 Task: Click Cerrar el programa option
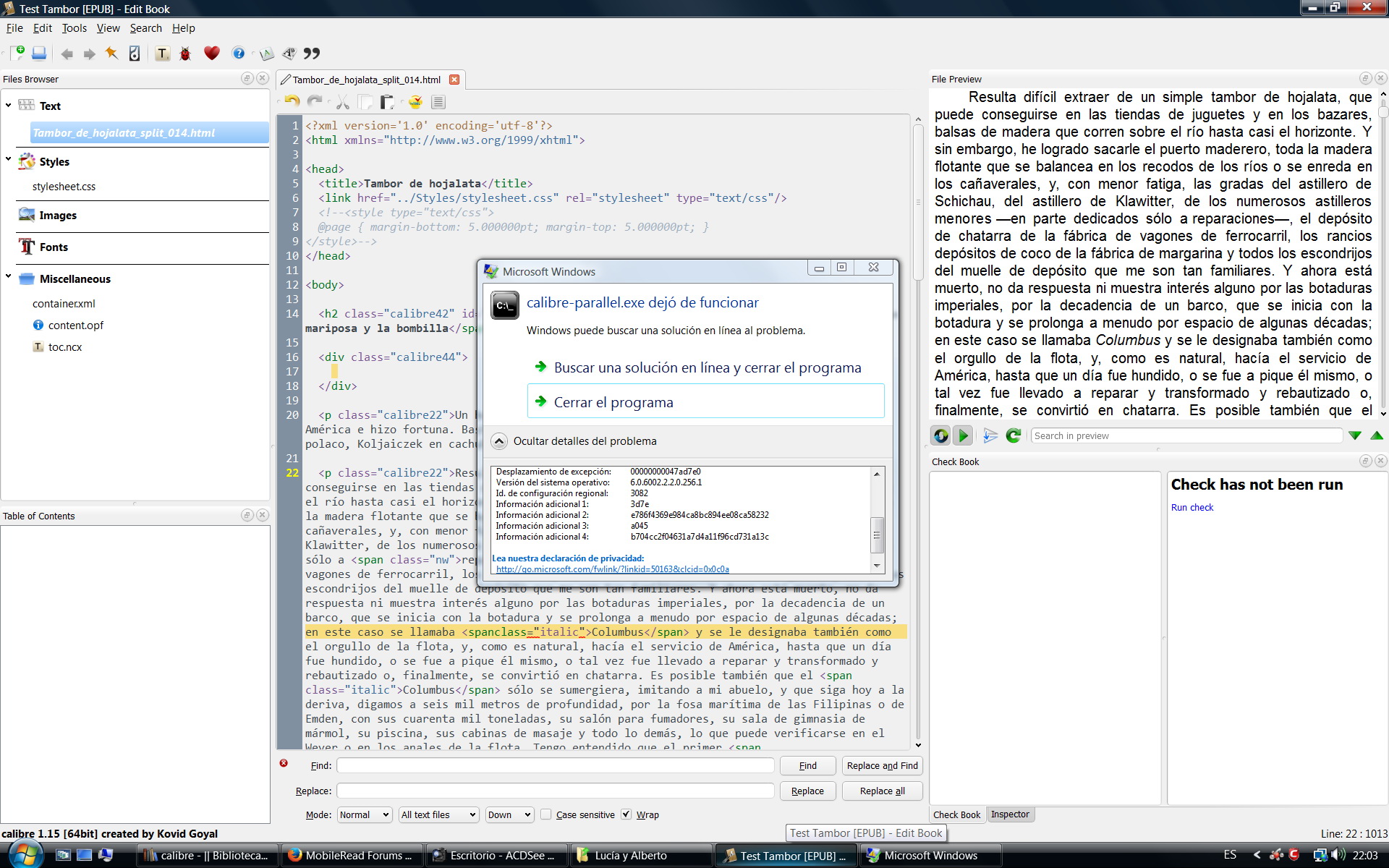tap(613, 402)
